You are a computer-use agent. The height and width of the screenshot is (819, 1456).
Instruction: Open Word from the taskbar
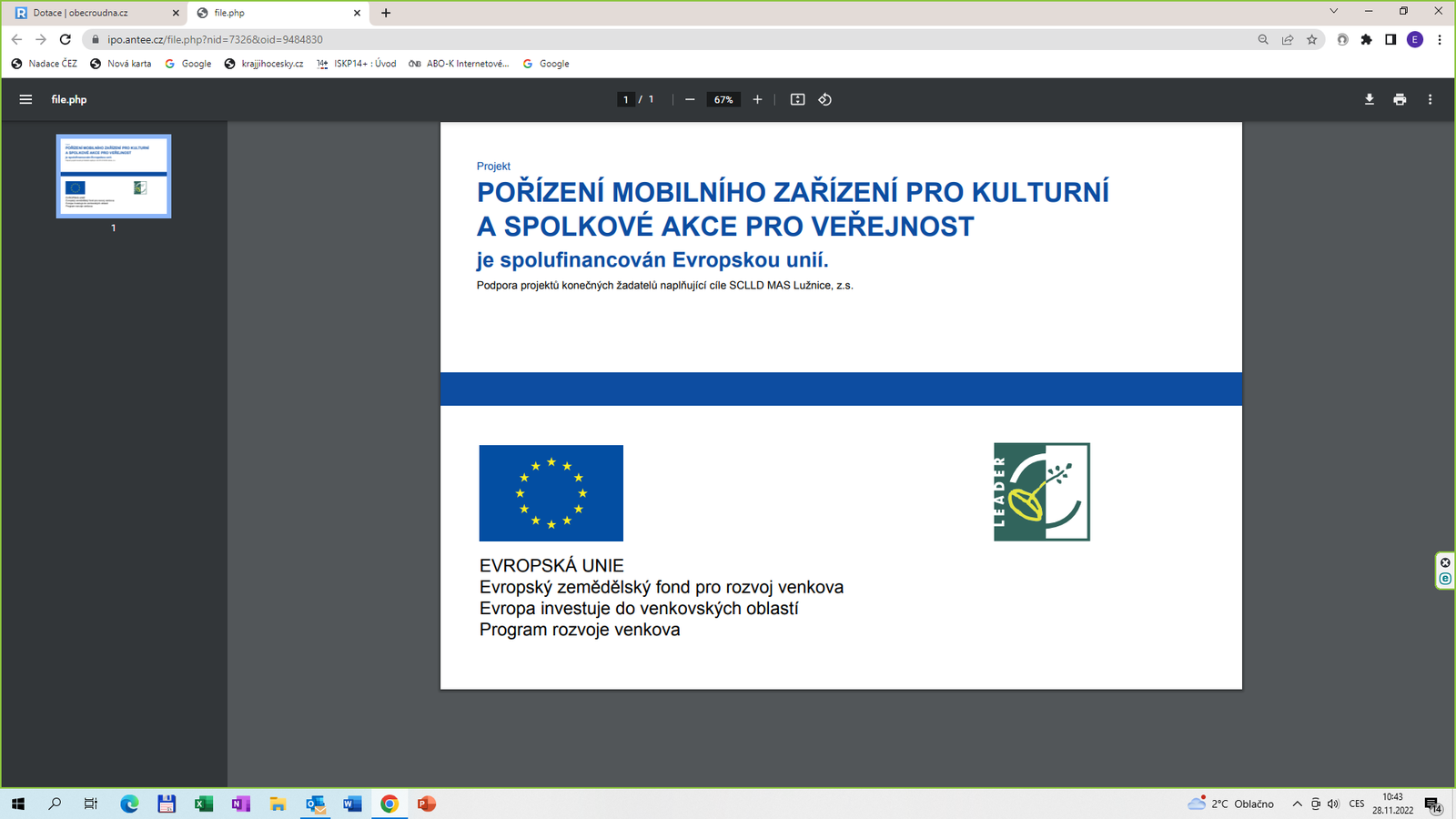pos(352,804)
